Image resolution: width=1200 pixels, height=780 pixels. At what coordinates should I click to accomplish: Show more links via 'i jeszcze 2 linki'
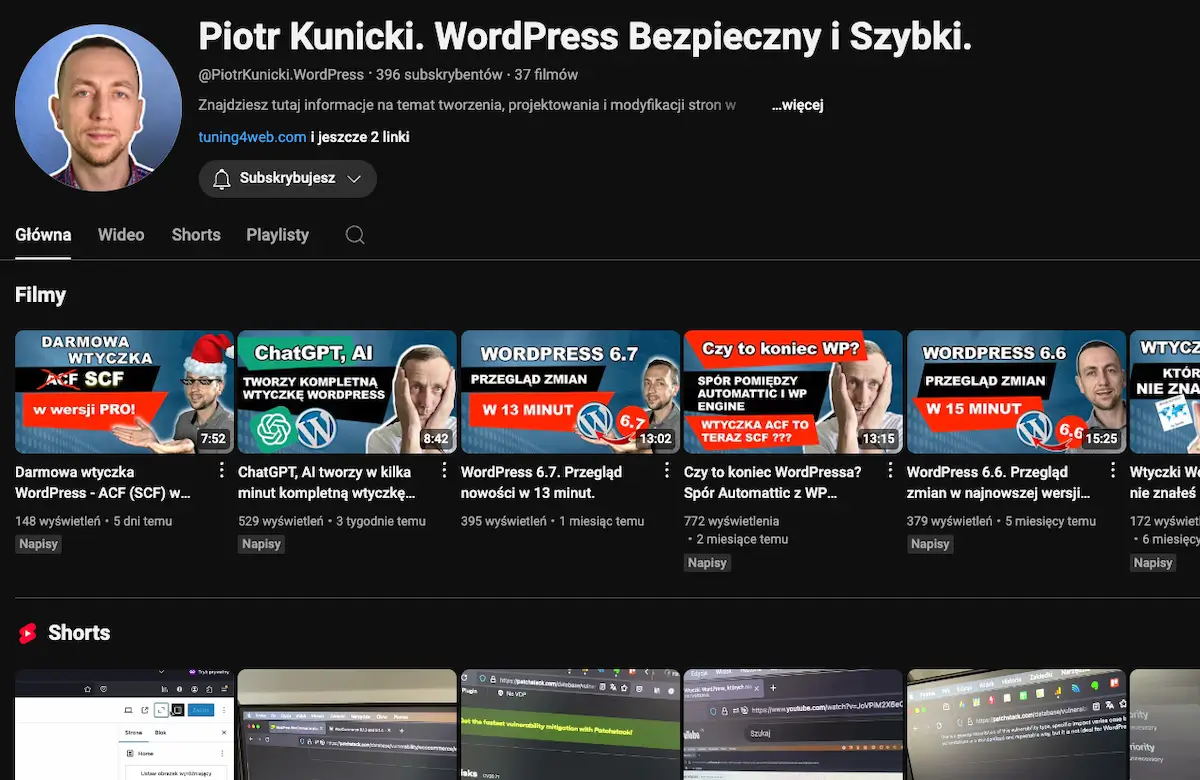pos(360,137)
